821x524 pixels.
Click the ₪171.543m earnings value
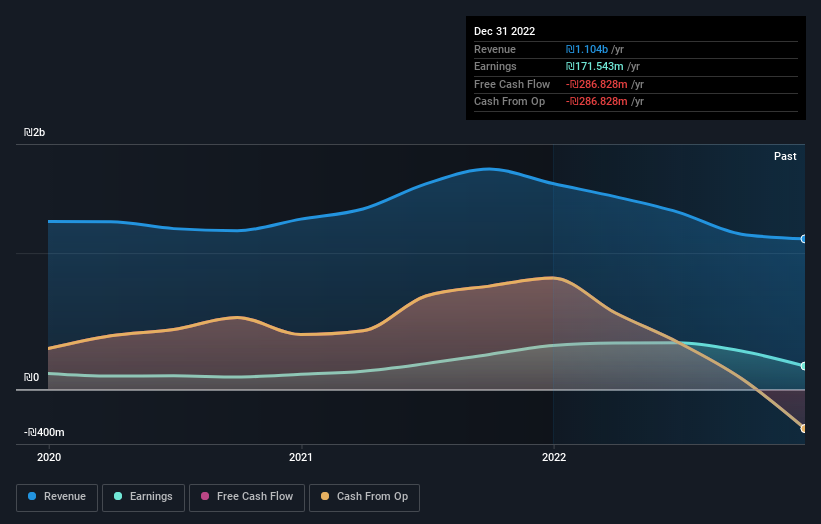(x=594, y=66)
